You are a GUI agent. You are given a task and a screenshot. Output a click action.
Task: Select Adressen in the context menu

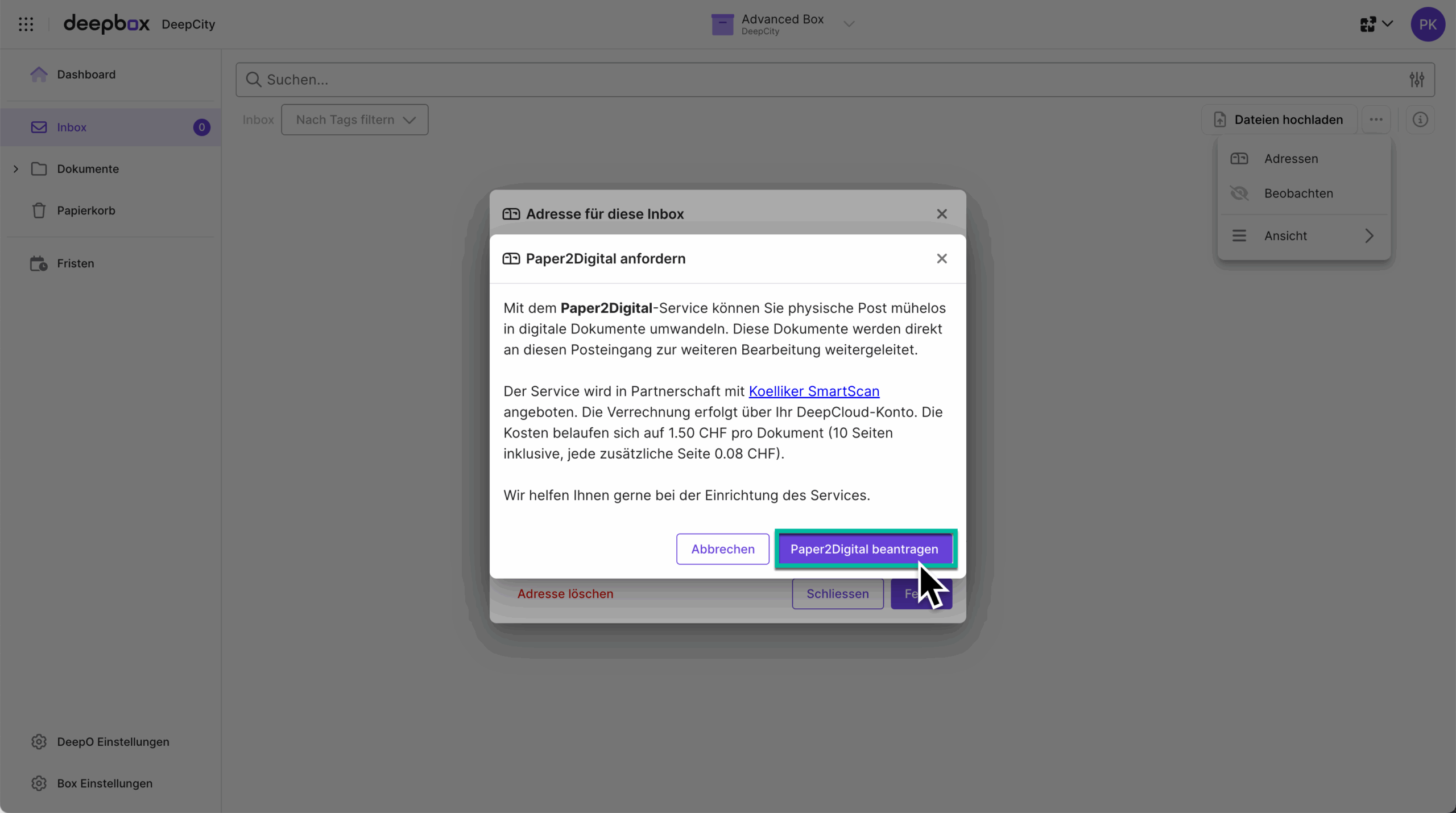coord(1304,159)
